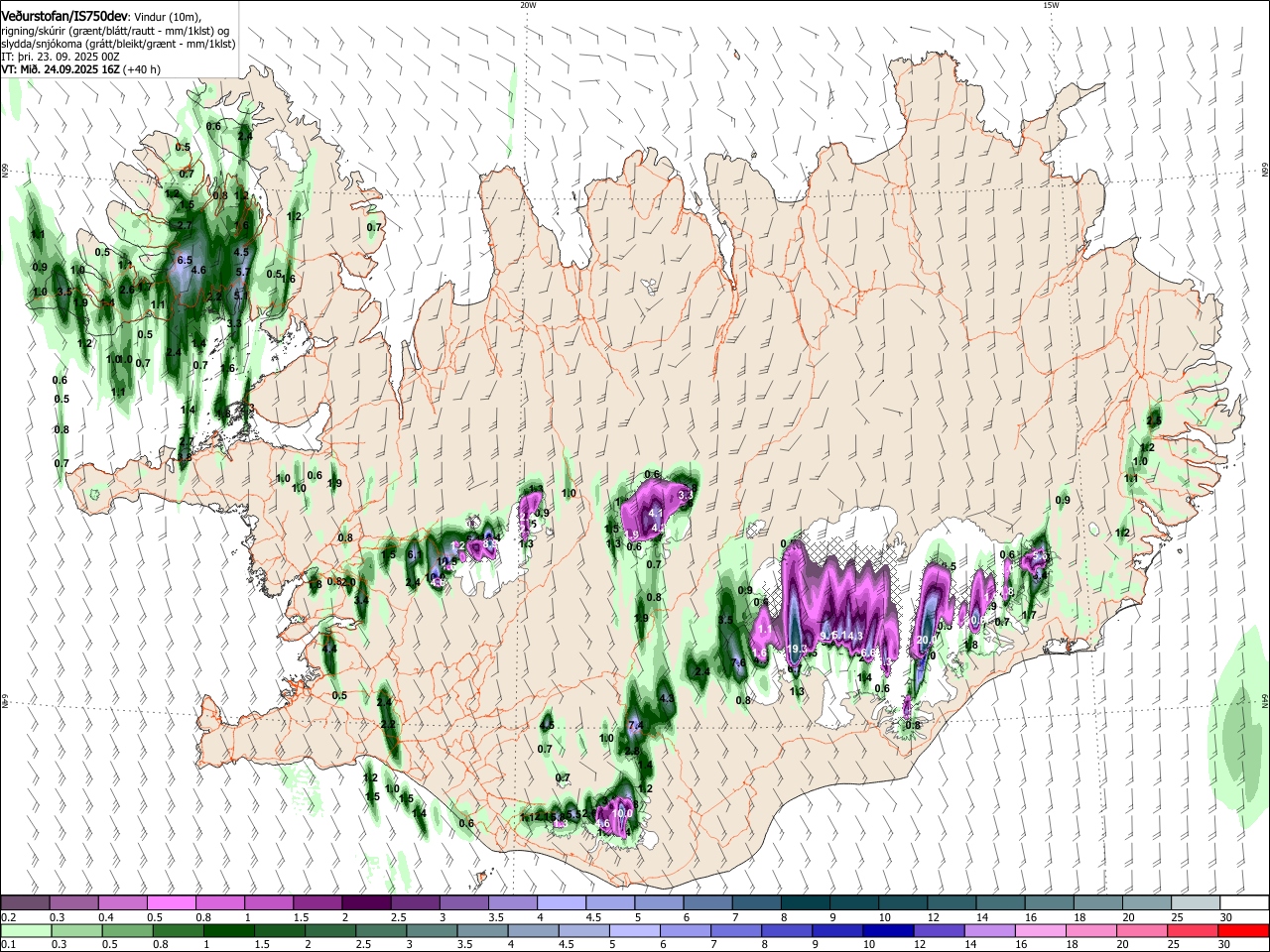Click the 'rigning/skúrir (grænt/blátt/rautt' legend description line

pyautogui.click(x=115, y=31)
